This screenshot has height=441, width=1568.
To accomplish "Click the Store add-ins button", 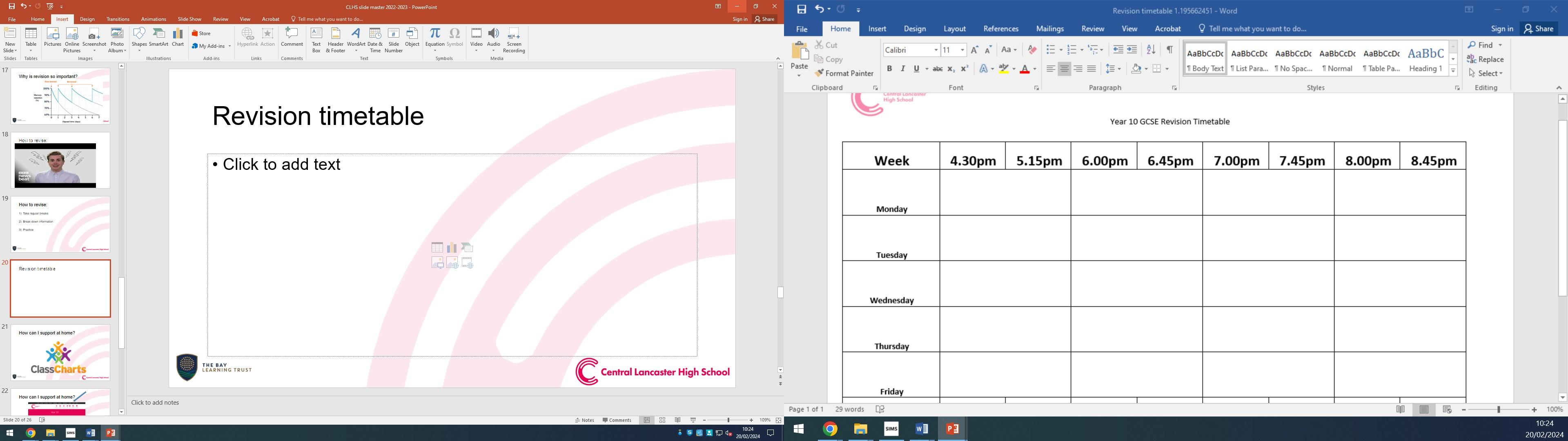I will (x=201, y=33).
